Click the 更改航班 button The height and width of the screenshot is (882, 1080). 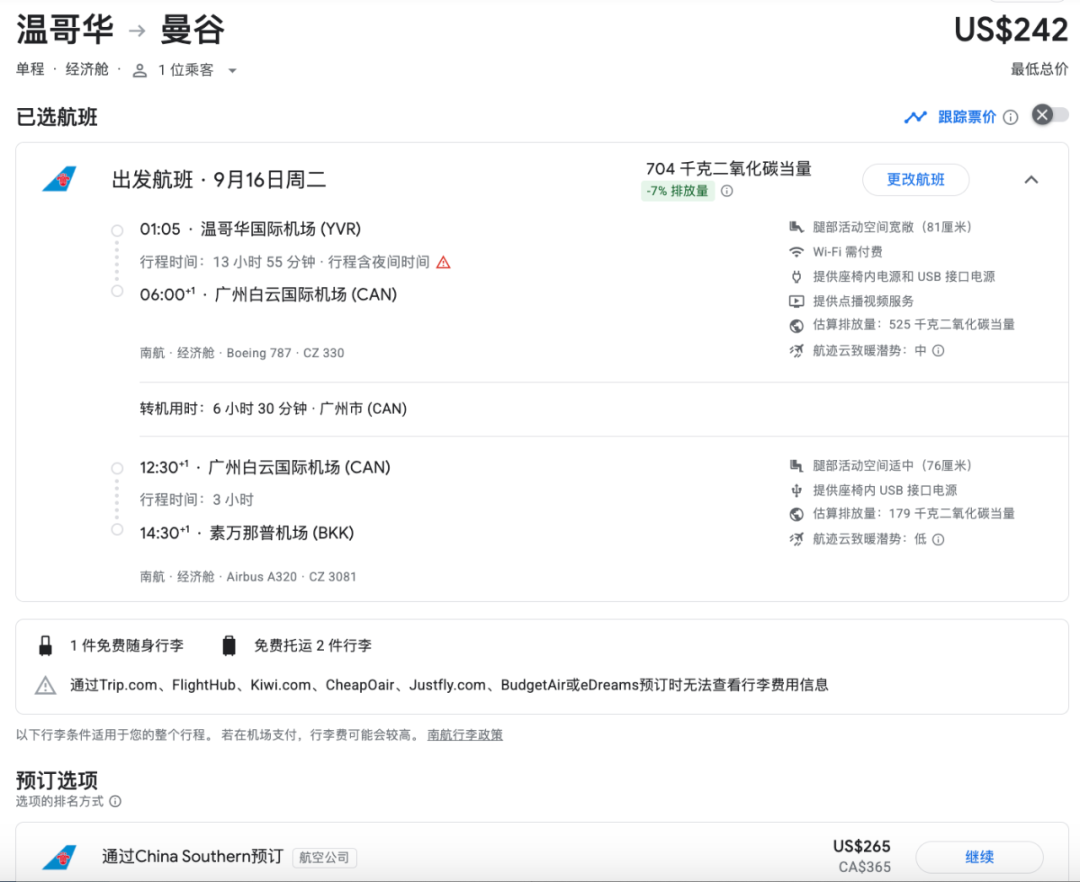pos(915,180)
